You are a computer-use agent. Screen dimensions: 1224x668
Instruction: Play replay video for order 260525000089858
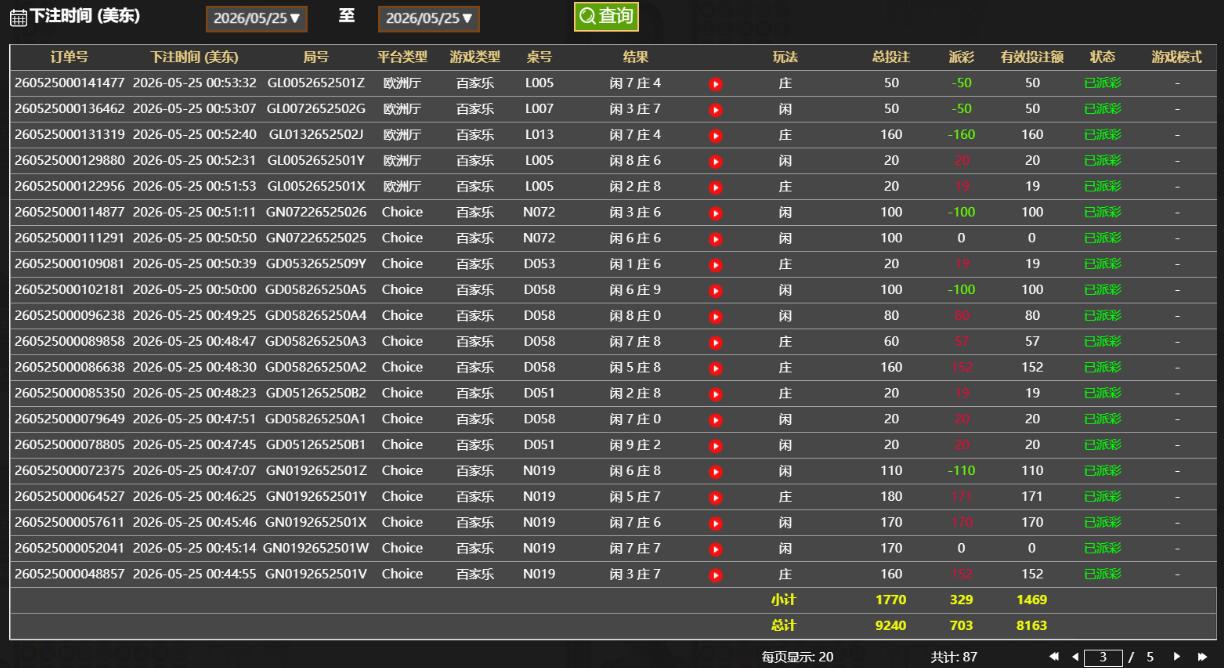[x=715, y=343]
